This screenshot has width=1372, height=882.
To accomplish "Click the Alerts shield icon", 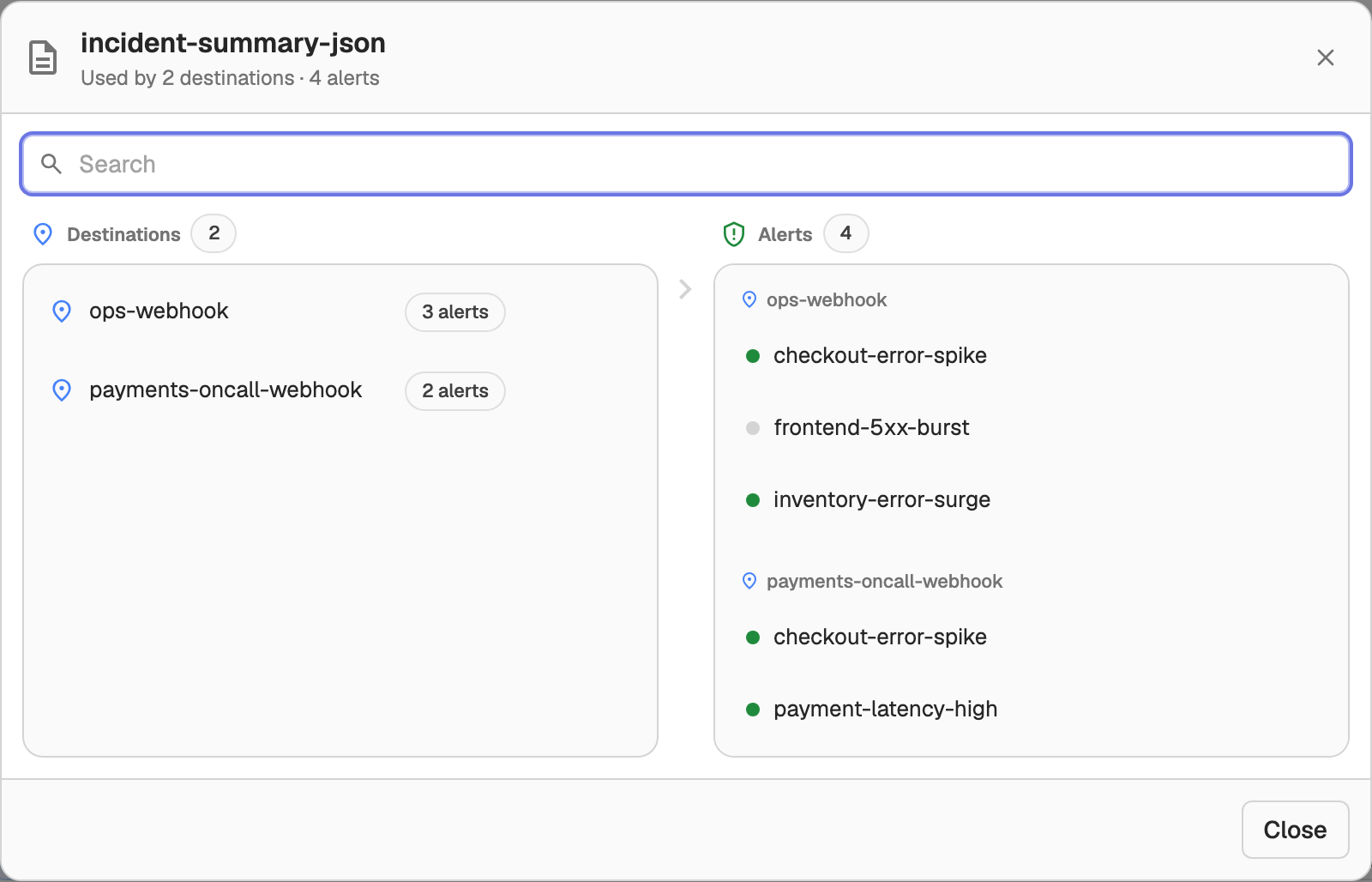I will 734,234.
